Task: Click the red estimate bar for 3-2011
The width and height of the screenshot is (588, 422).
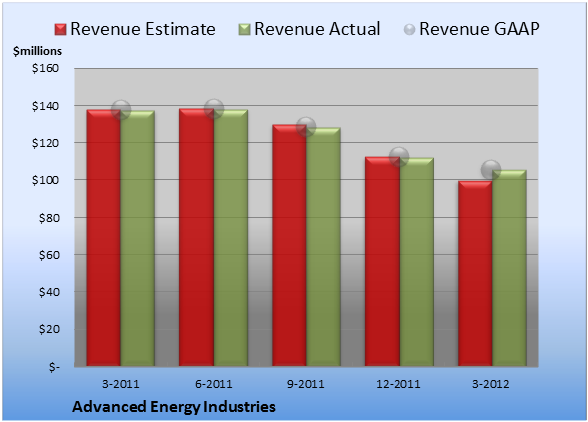Action: (104, 238)
